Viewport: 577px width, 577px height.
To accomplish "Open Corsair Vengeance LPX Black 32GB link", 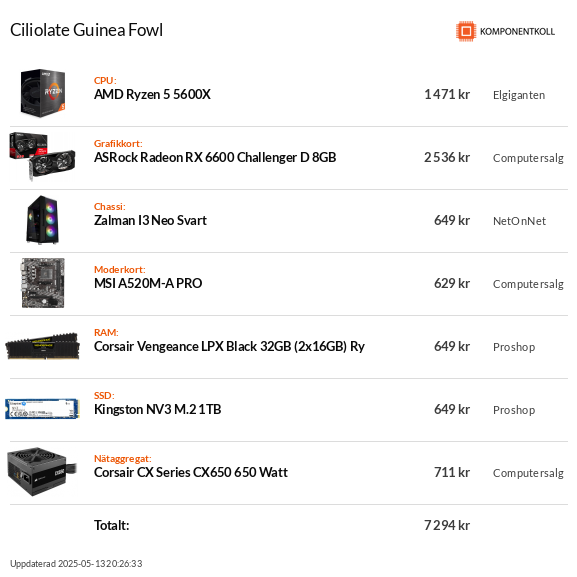I will (229, 347).
